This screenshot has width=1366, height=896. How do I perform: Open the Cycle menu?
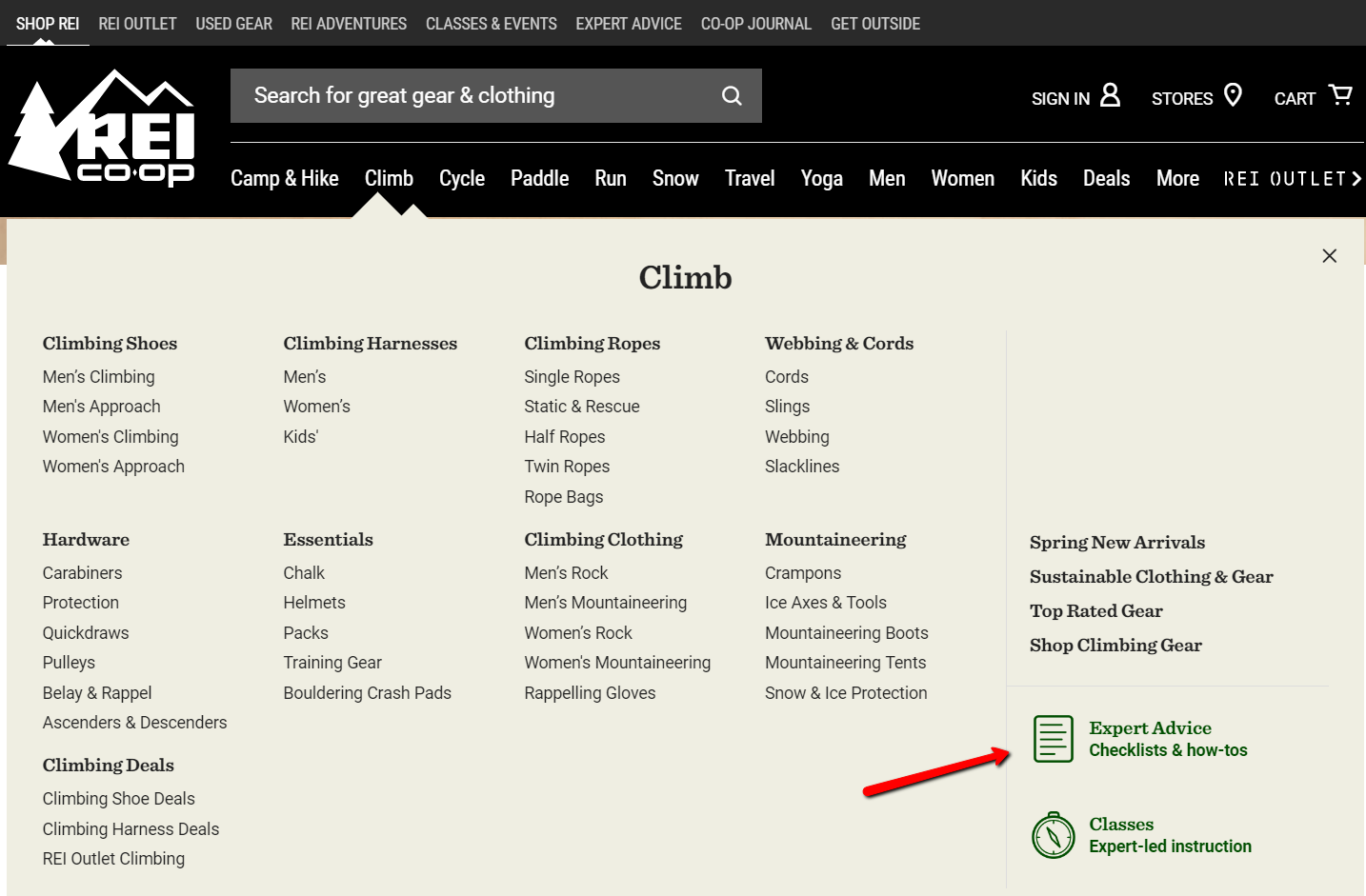pyautogui.click(x=462, y=179)
